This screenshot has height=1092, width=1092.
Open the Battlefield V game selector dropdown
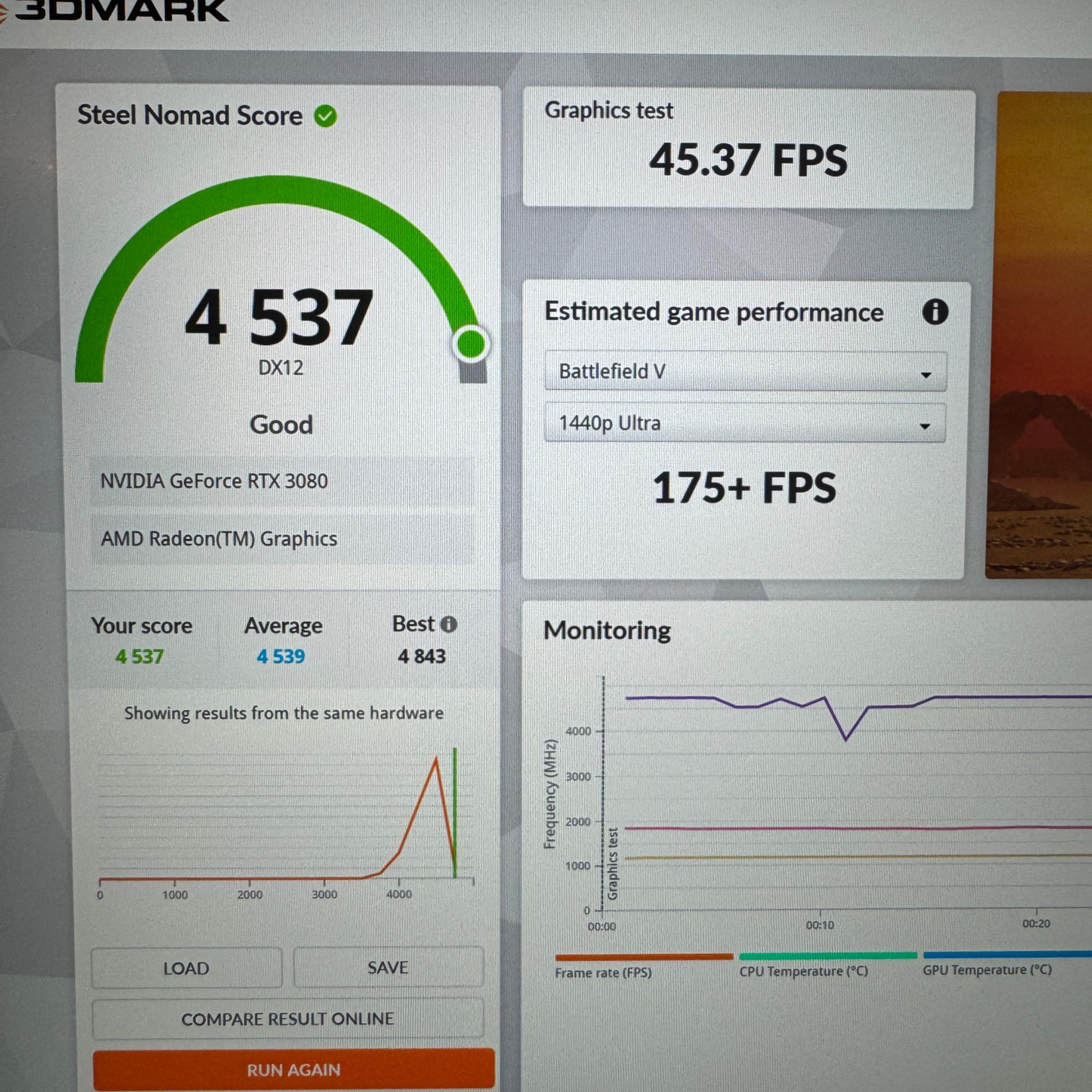(745, 372)
